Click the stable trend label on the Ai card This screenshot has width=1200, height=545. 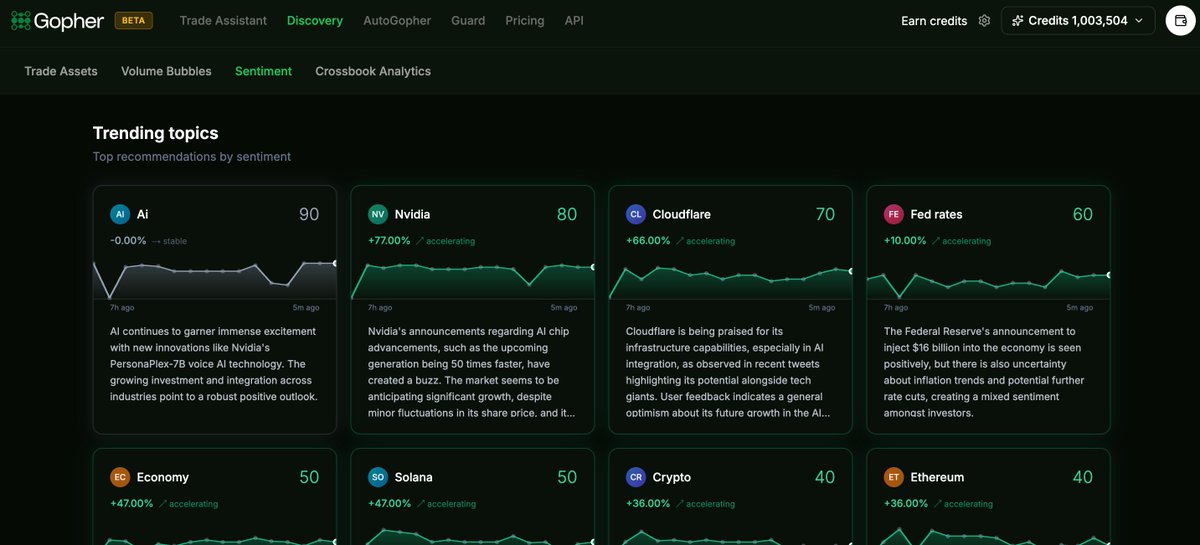point(169,241)
